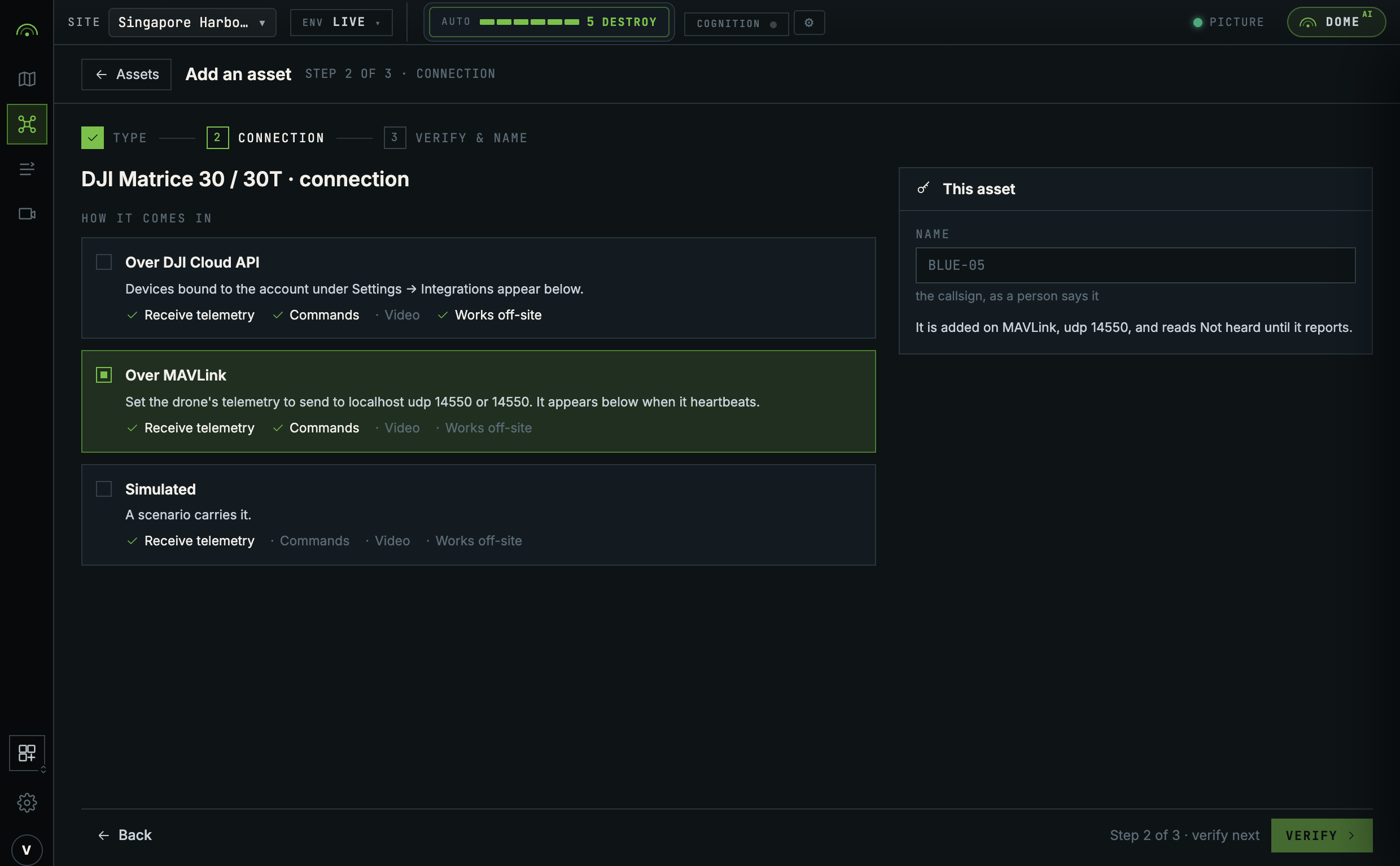
Task: Toggle the Over MAVLink checkbox
Action: (104, 375)
